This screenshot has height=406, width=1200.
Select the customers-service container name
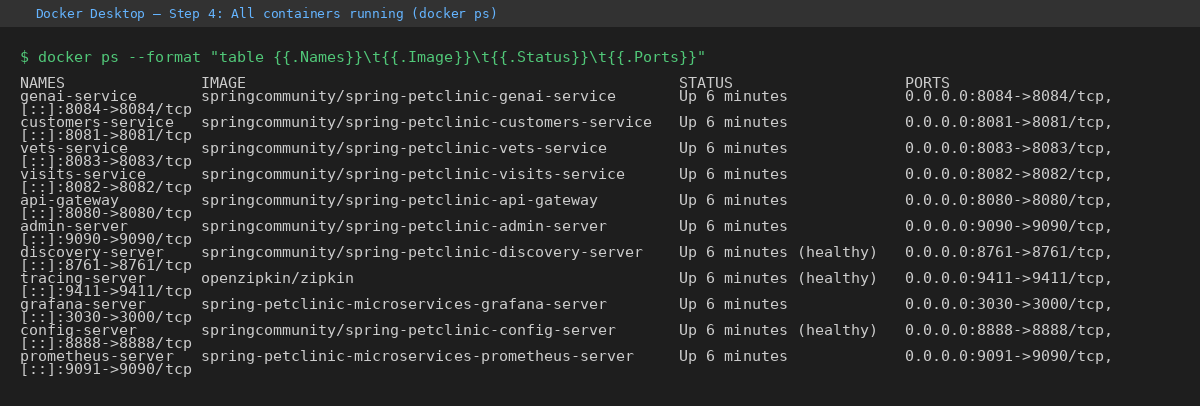(96, 122)
